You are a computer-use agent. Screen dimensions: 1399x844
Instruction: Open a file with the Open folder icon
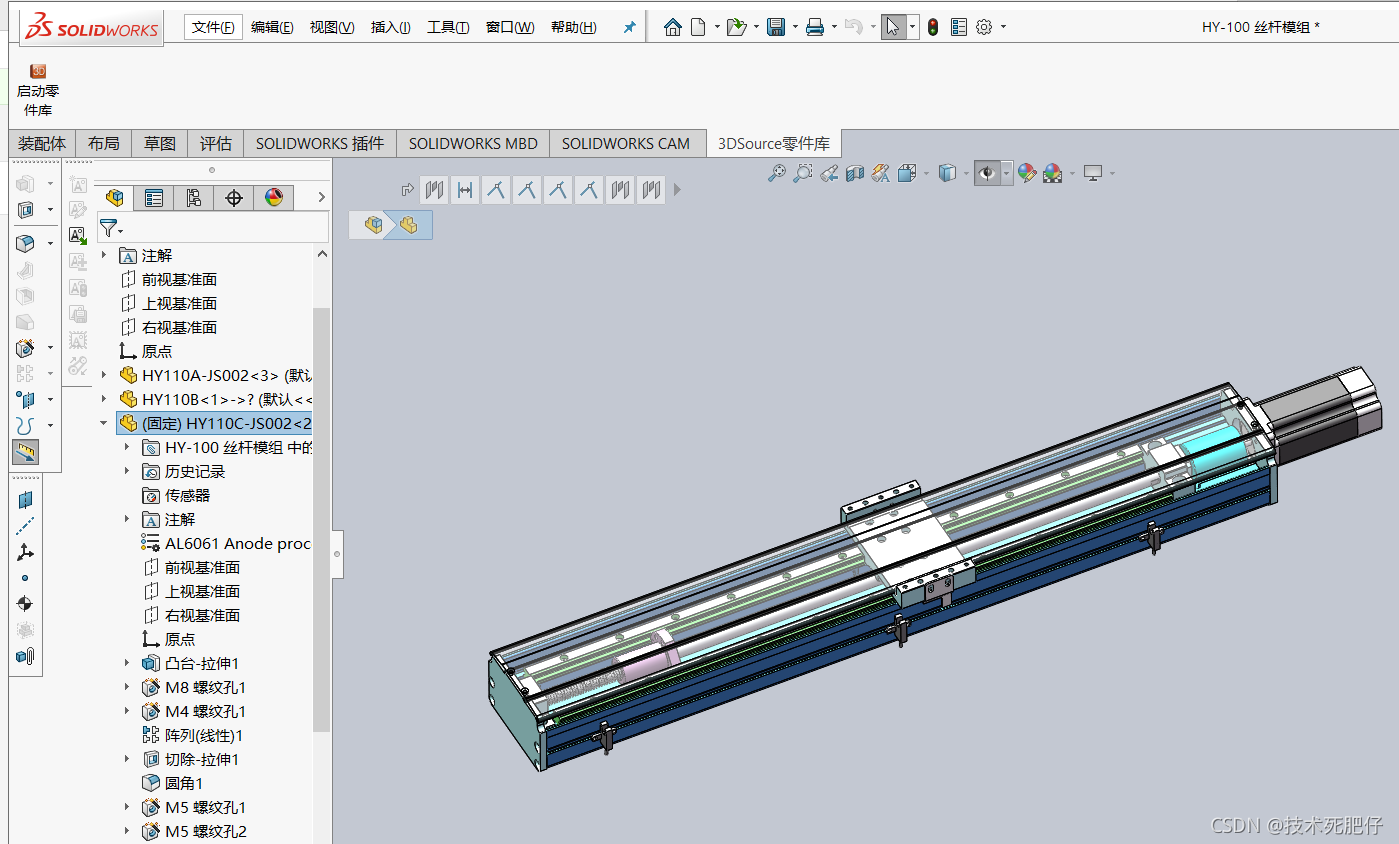tap(736, 27)
